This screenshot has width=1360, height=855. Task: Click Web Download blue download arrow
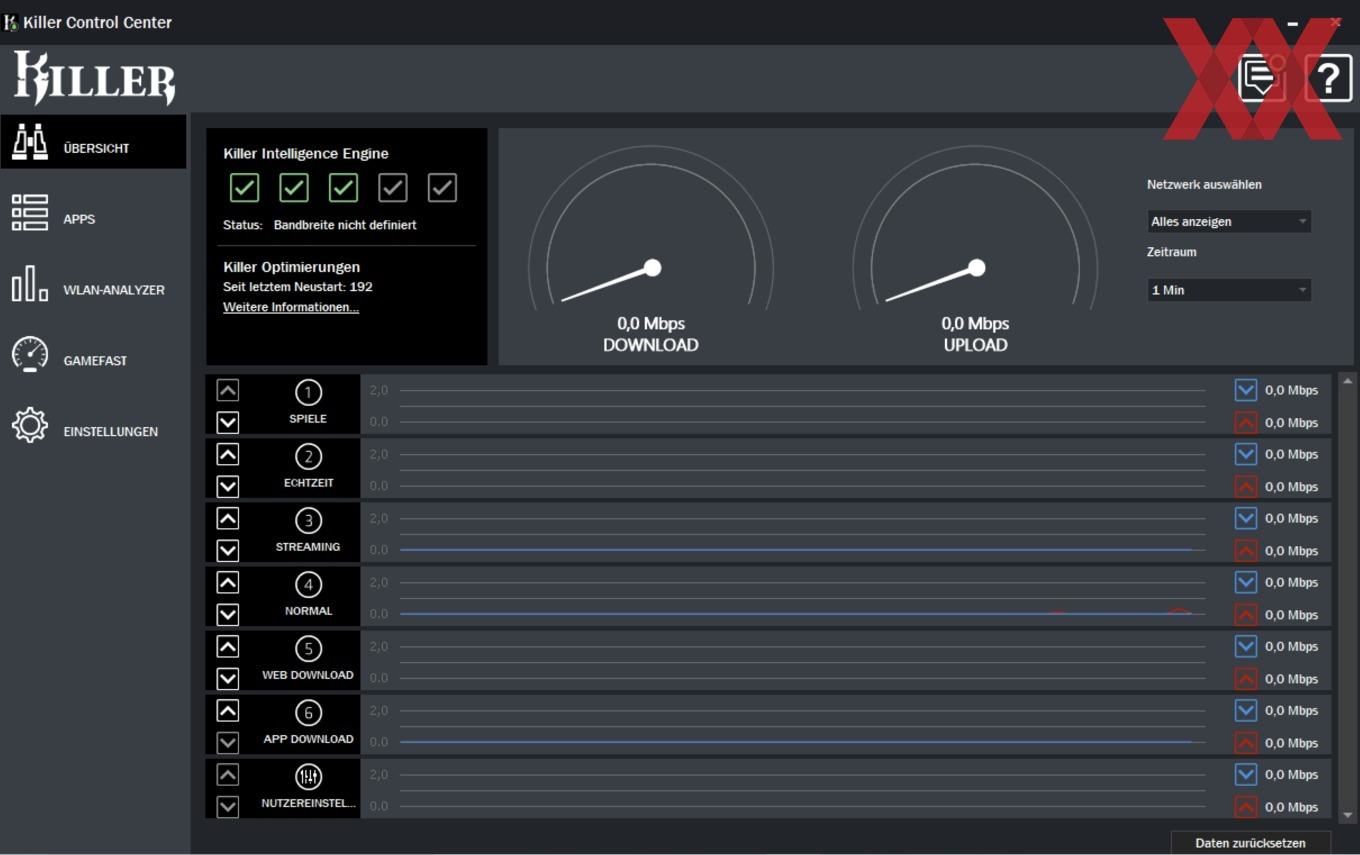(1246, 646)
